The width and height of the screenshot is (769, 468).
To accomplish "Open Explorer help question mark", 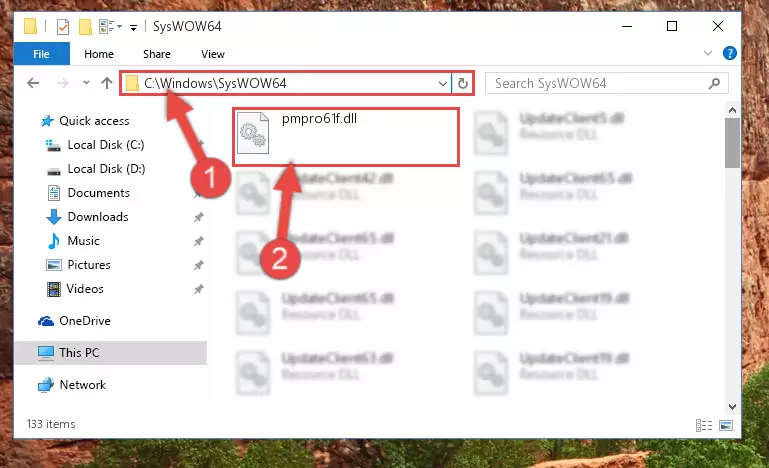I will (730, 53).
